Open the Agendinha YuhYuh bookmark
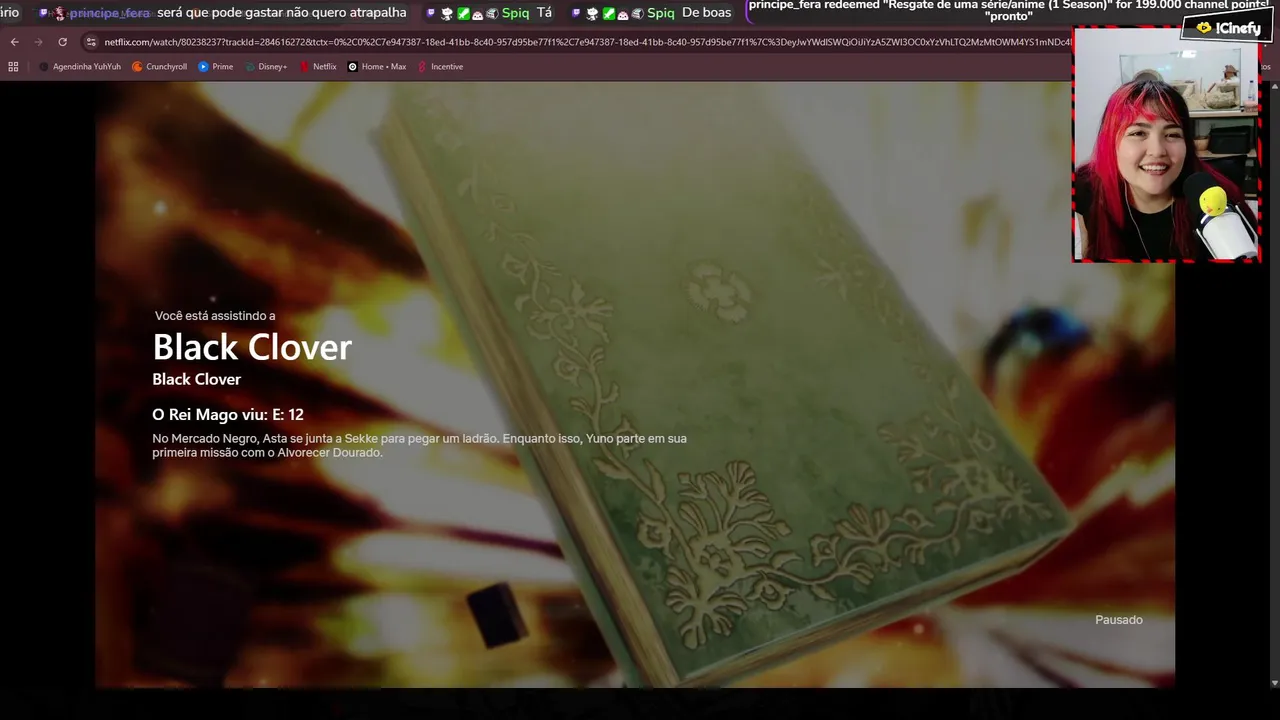The height and width of the screenshot is (720, 1280). tap(79, 67)
